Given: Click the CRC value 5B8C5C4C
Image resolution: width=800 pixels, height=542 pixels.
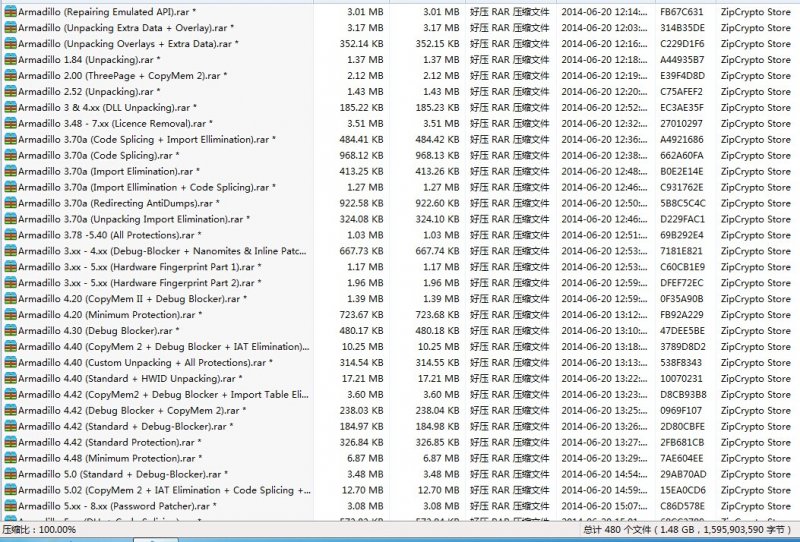Looking at the screenshot, I should click(x=683, y=203).
